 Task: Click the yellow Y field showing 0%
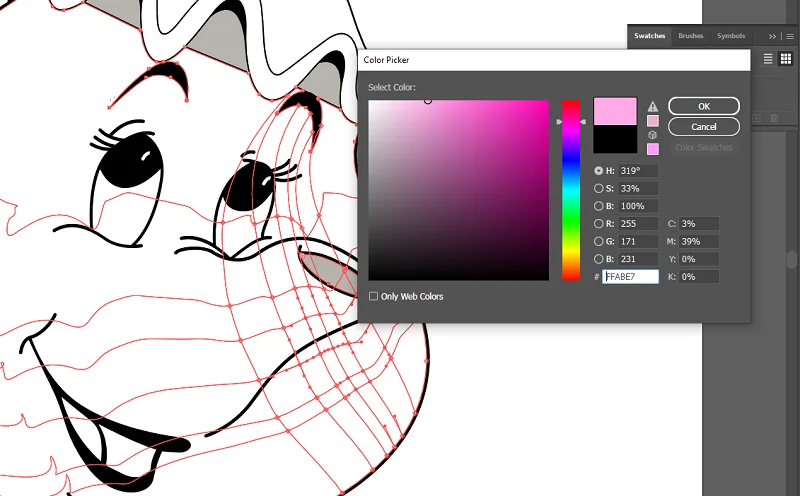coord(699,259)
